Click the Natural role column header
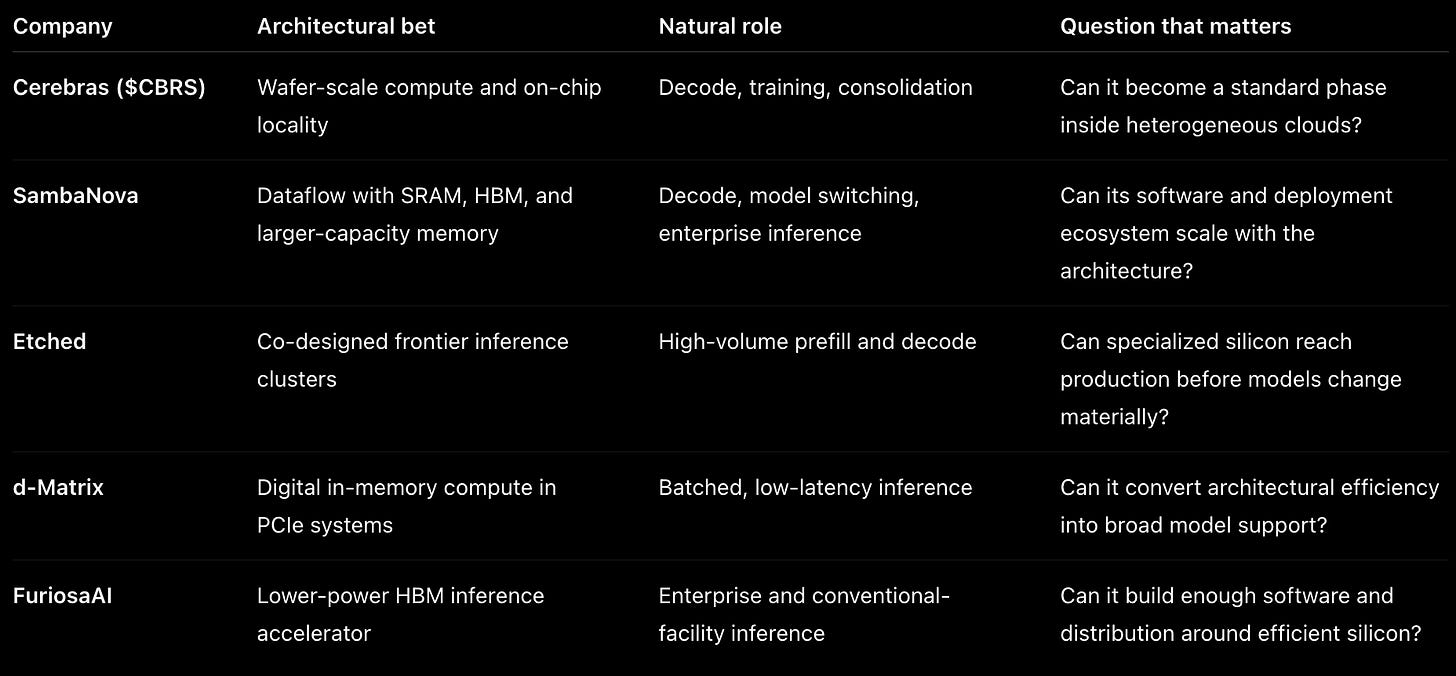 point(720,26)
